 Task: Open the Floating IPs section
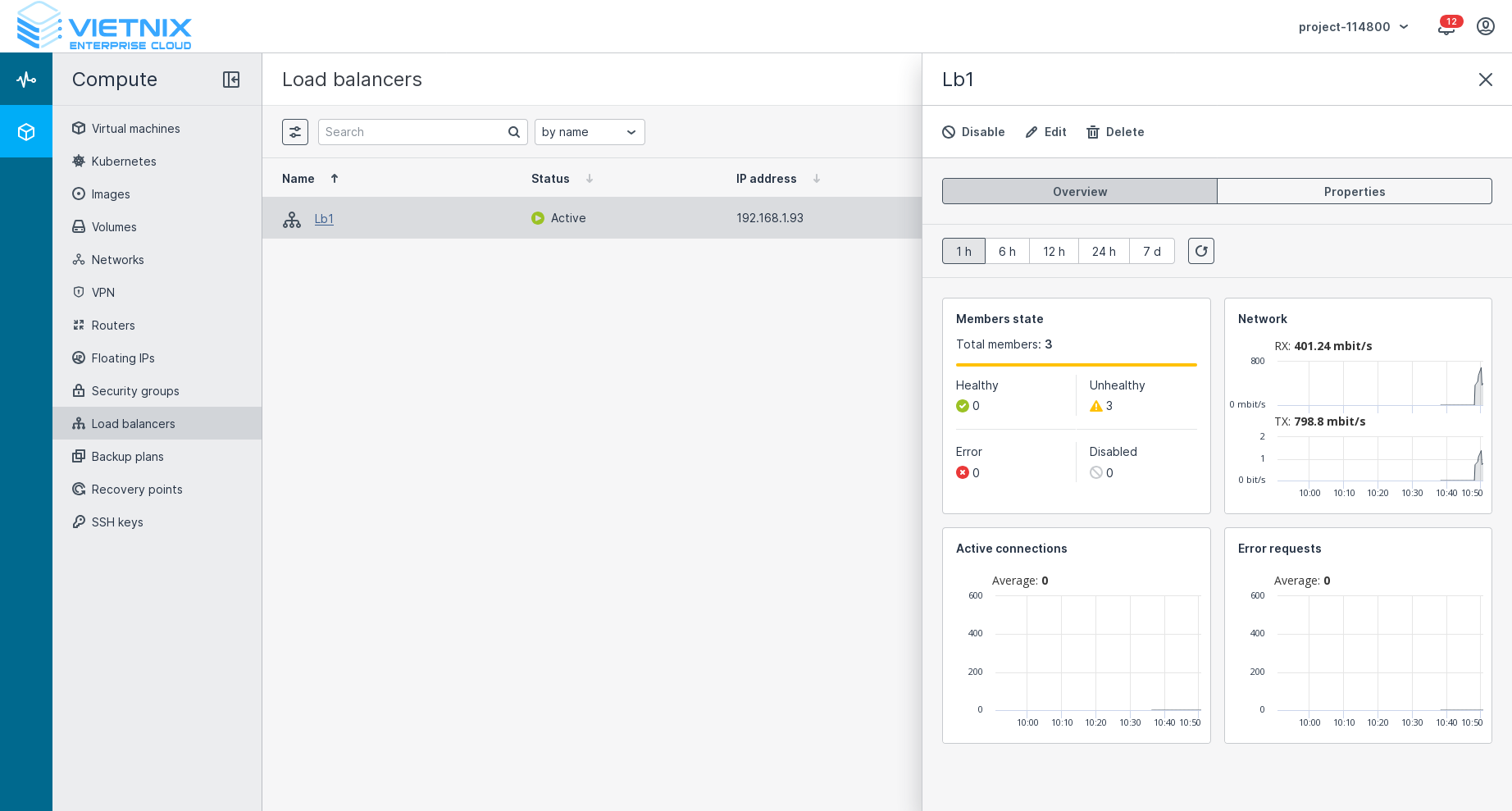[123, 358]
